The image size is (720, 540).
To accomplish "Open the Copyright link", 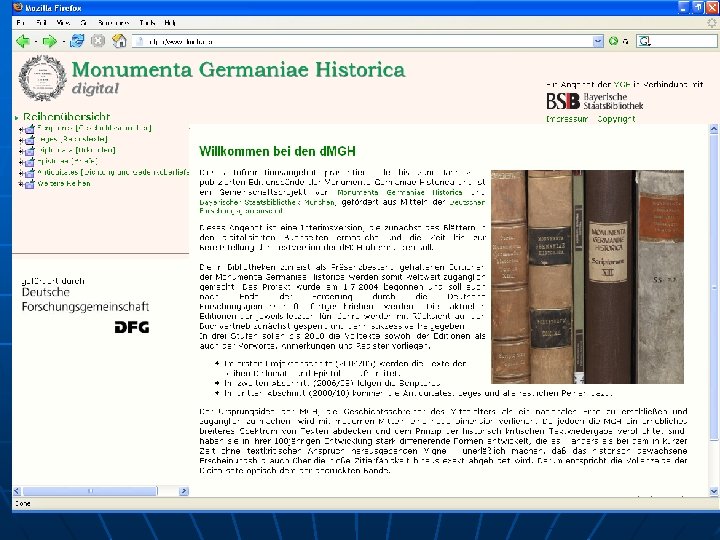I will pos(616,119).
